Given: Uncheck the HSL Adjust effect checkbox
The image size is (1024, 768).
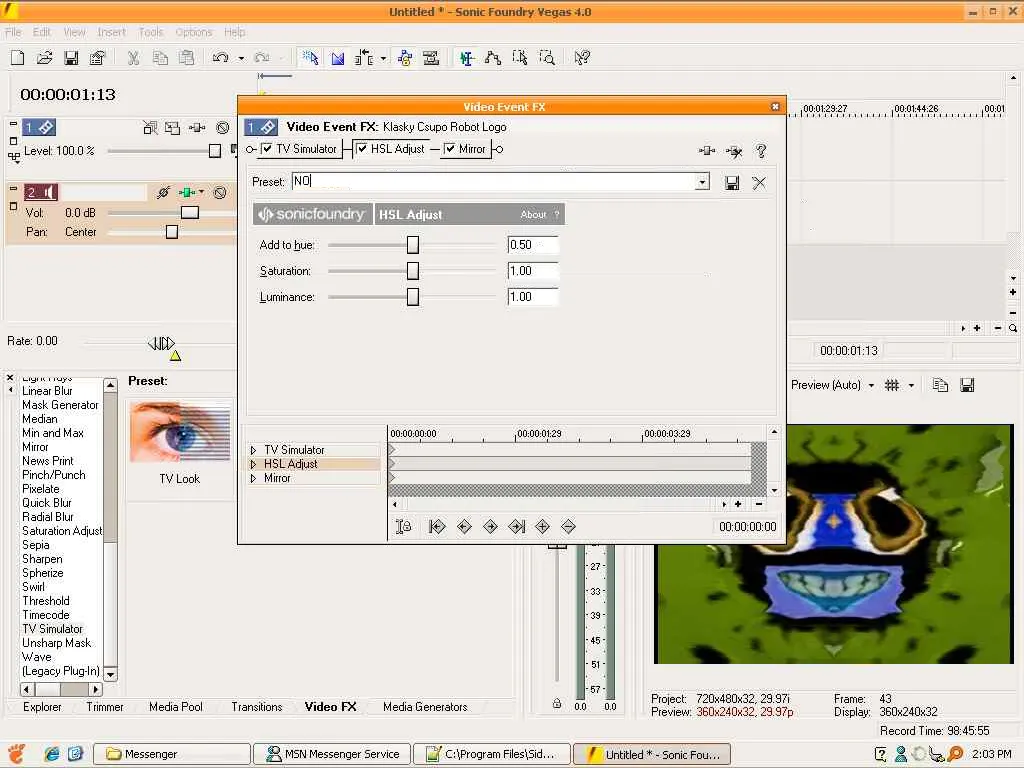Looking at the screenshot, I should [x=361, y=149].
